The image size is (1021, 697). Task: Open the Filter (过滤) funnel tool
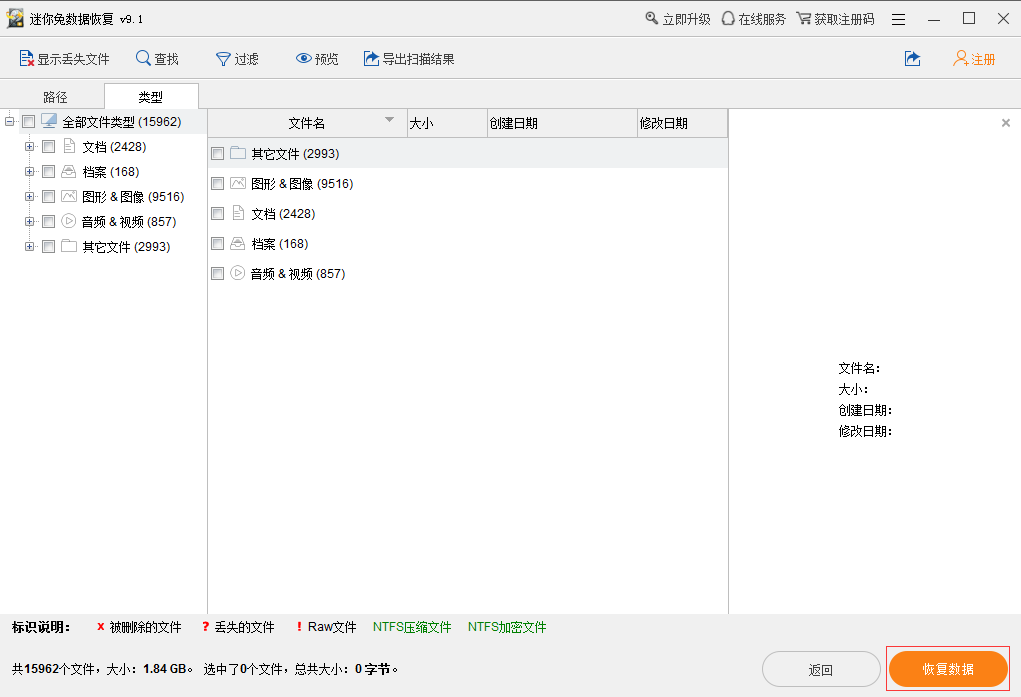(x=223, y=59)
